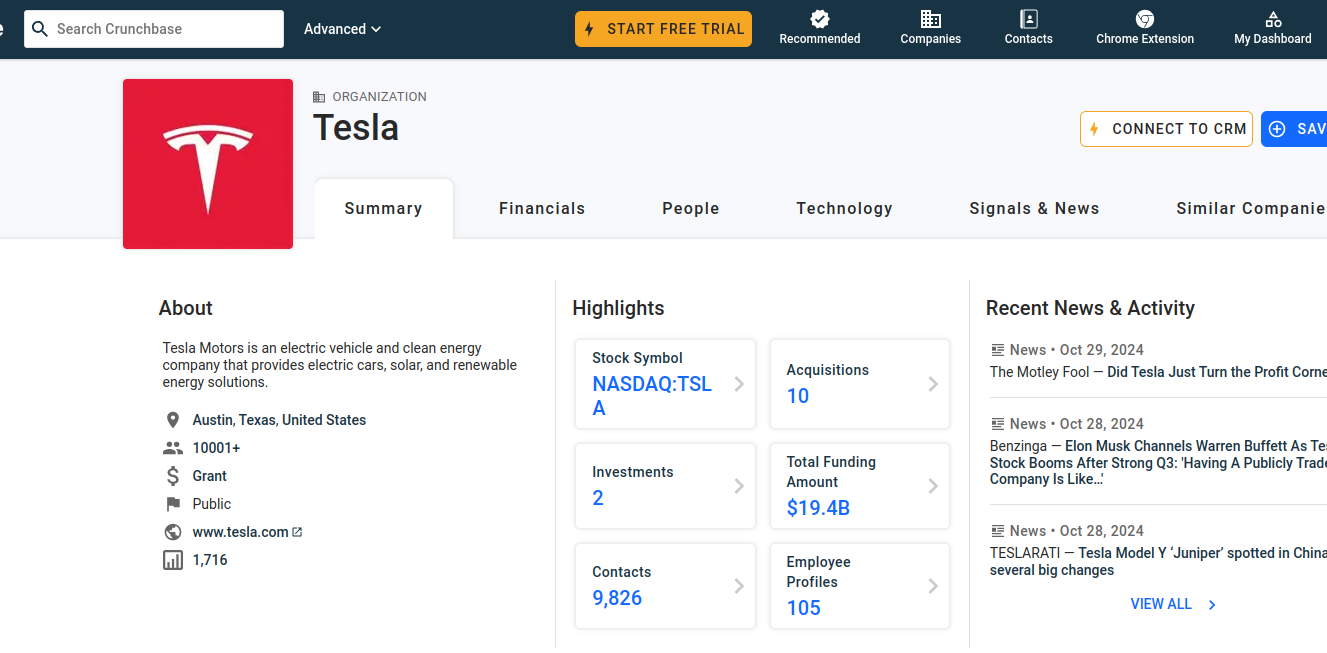Open Contacts highlight card chevron
The width and height of the screenshot is (1327, 653).
coord(739,586)
